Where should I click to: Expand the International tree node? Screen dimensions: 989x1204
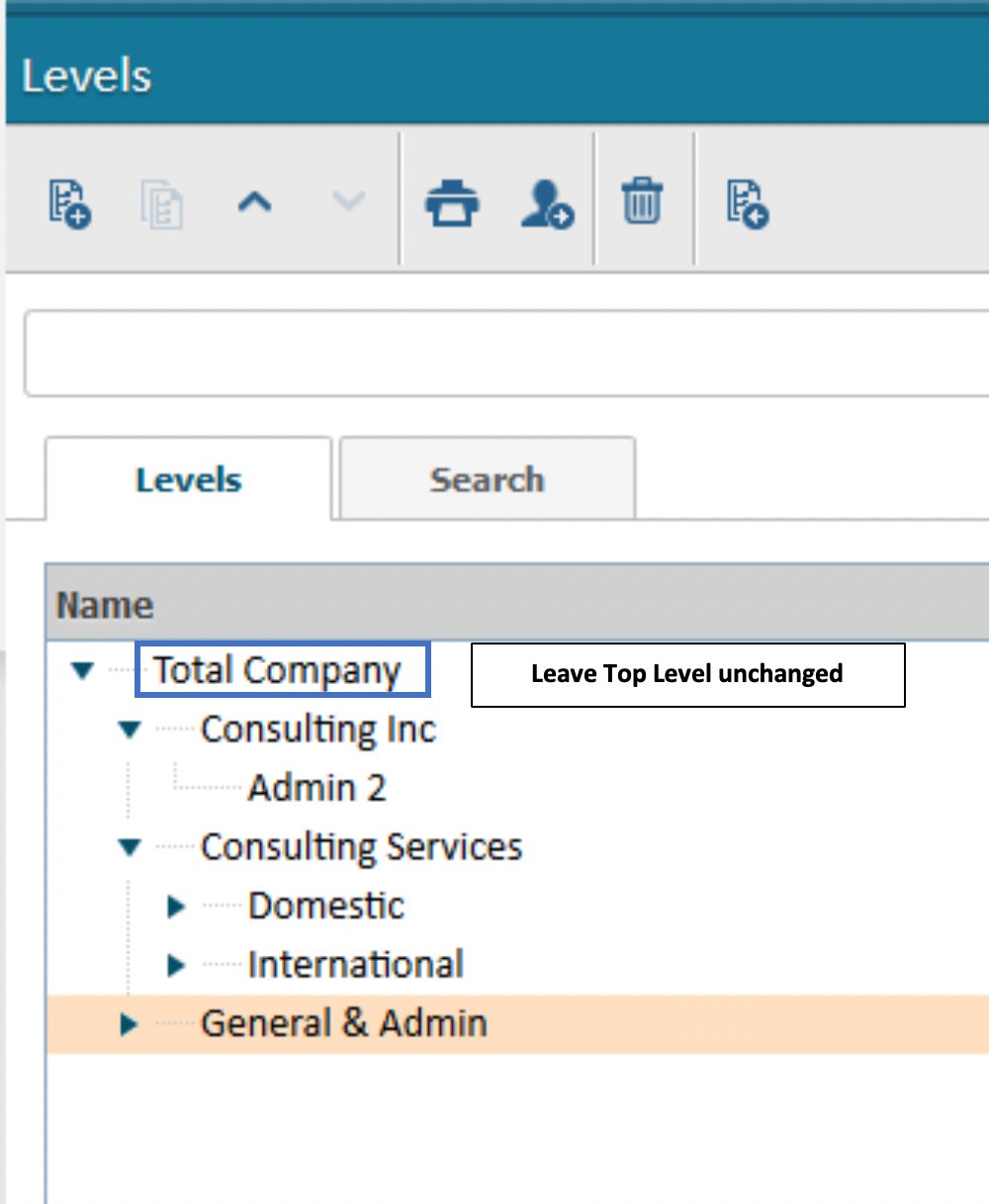174,964
